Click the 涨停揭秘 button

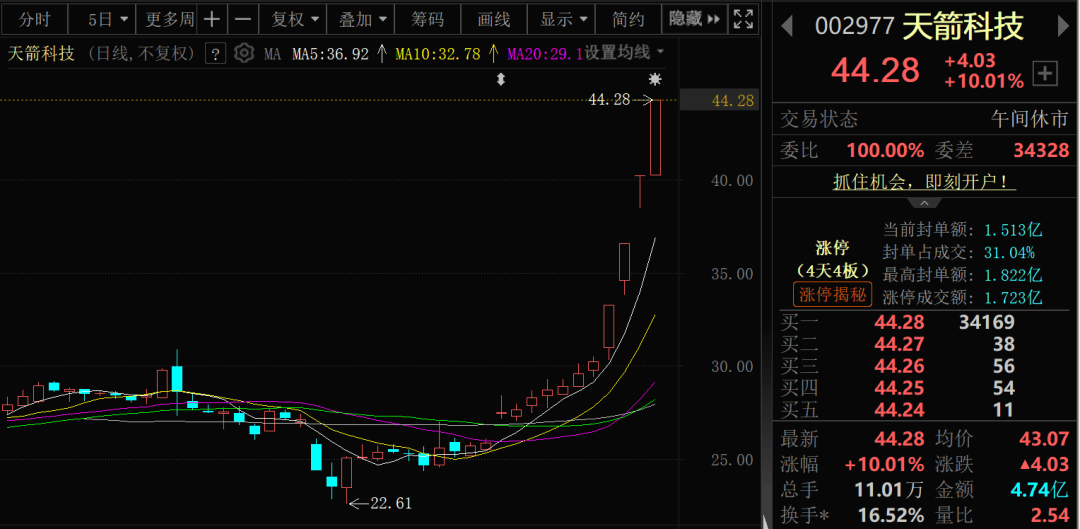tap(833, 295)
